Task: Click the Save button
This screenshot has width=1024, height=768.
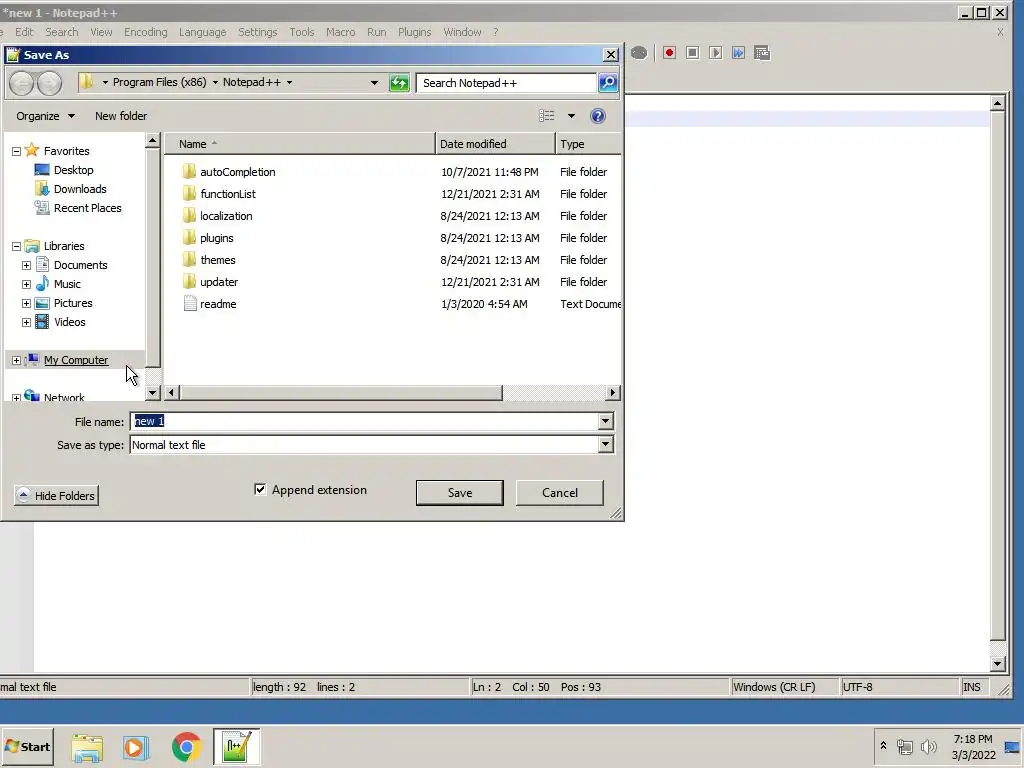Action: [460, 493]
